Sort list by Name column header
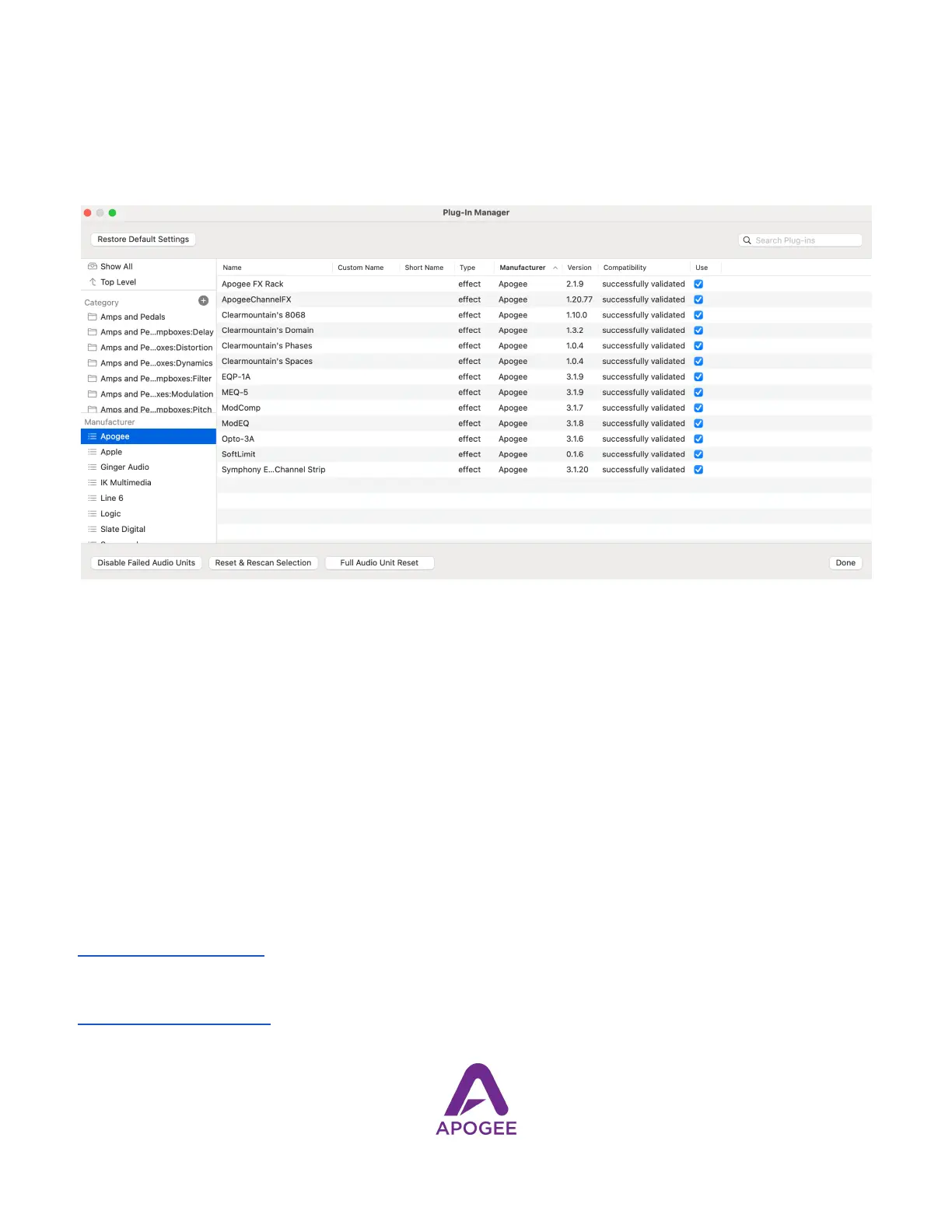This screenshot has height=1232, width=952. [x=233, y=268]
